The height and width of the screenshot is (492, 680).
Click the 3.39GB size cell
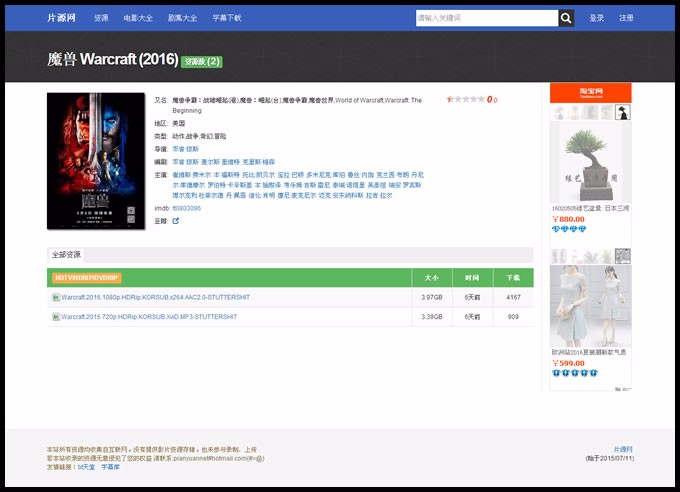[x=432, y=317]
